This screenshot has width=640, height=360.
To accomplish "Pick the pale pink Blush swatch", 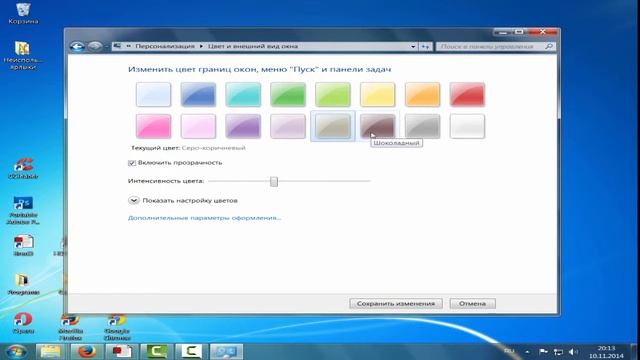I will tap(198, 126).
